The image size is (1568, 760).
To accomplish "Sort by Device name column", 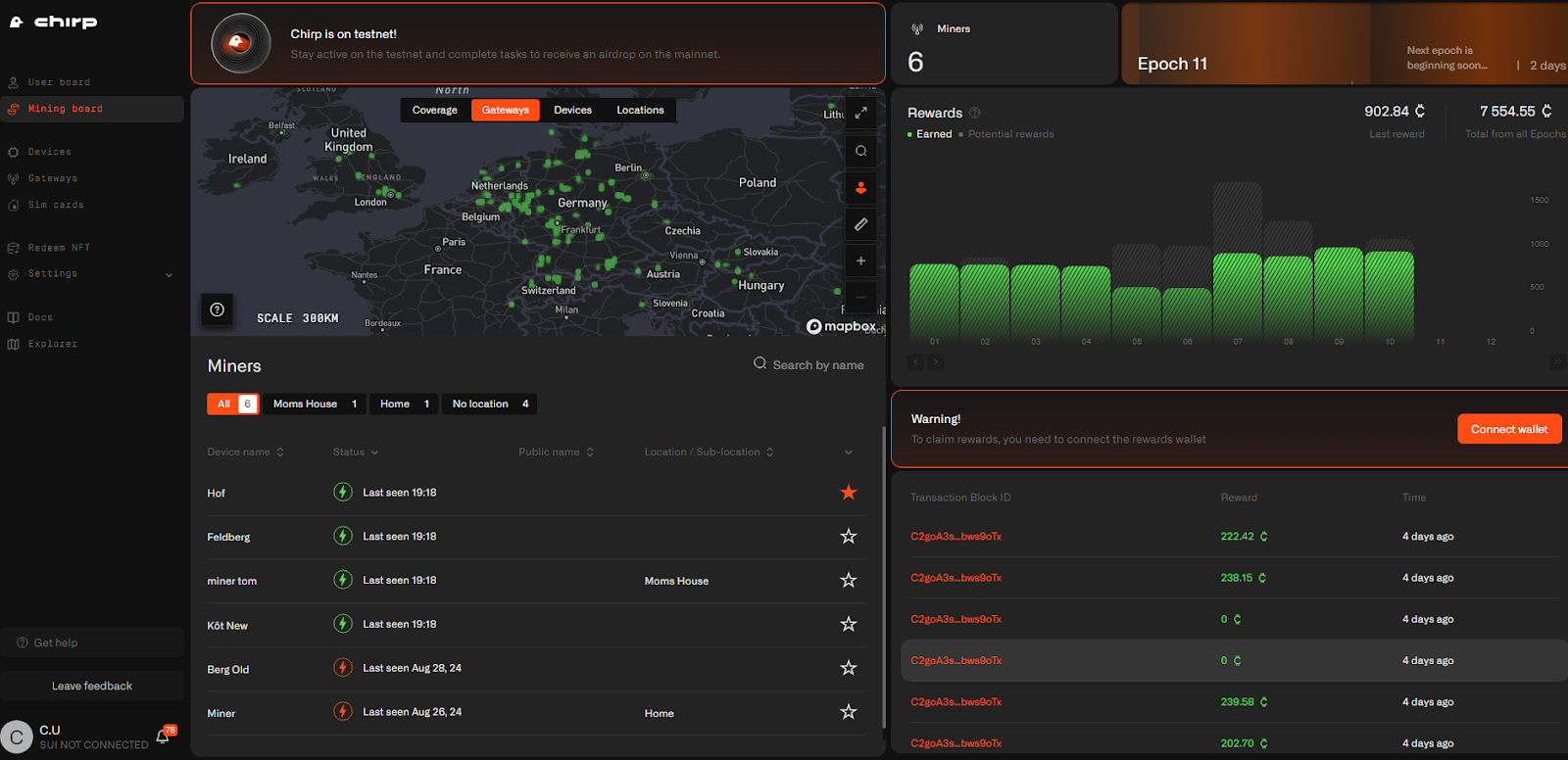I will [x=245, y=451].
